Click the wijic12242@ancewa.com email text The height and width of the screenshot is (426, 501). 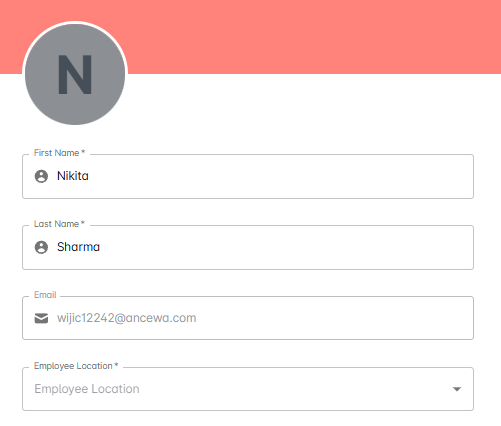[127, 318]
